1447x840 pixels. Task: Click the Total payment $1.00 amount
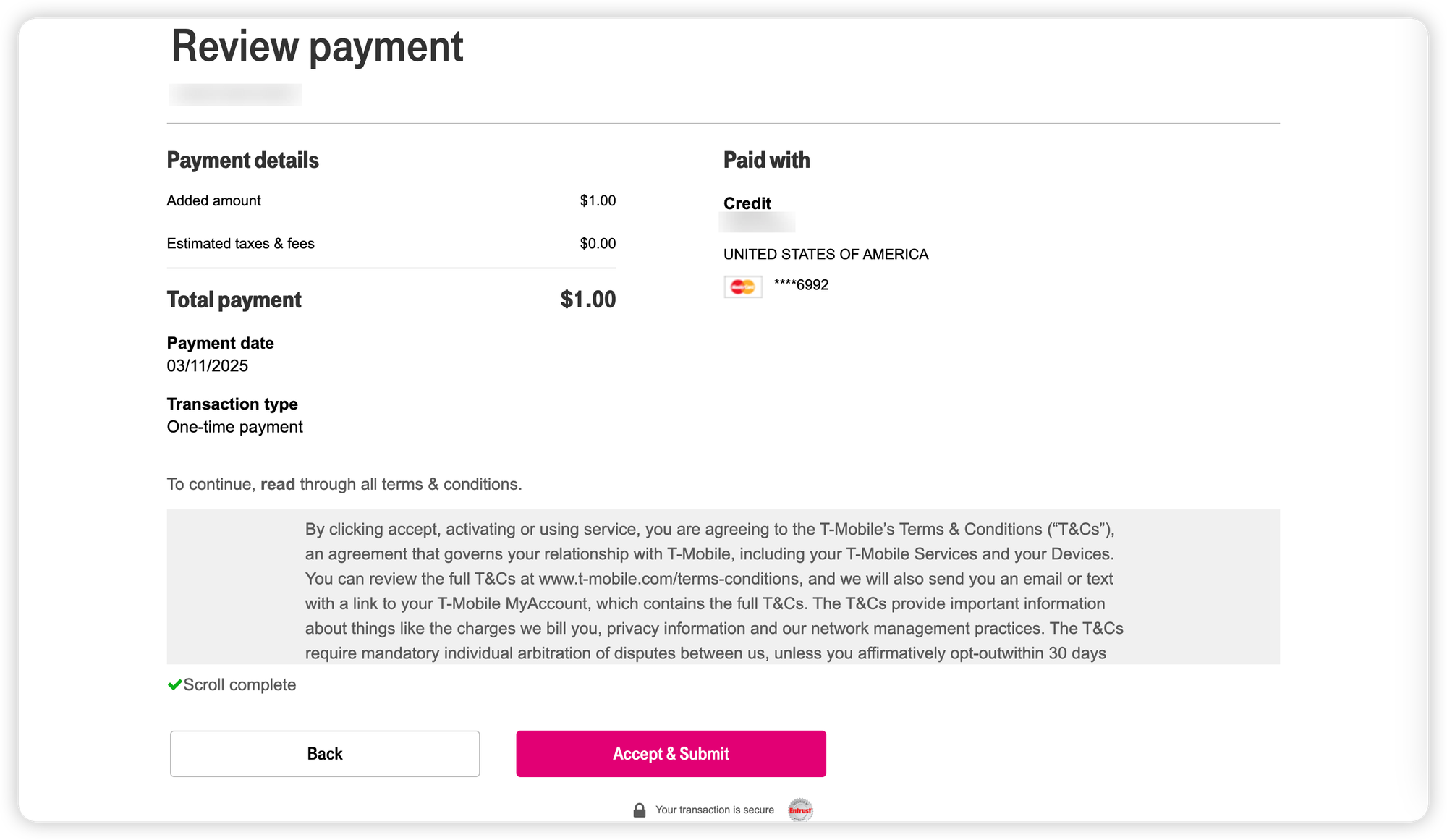587,300
